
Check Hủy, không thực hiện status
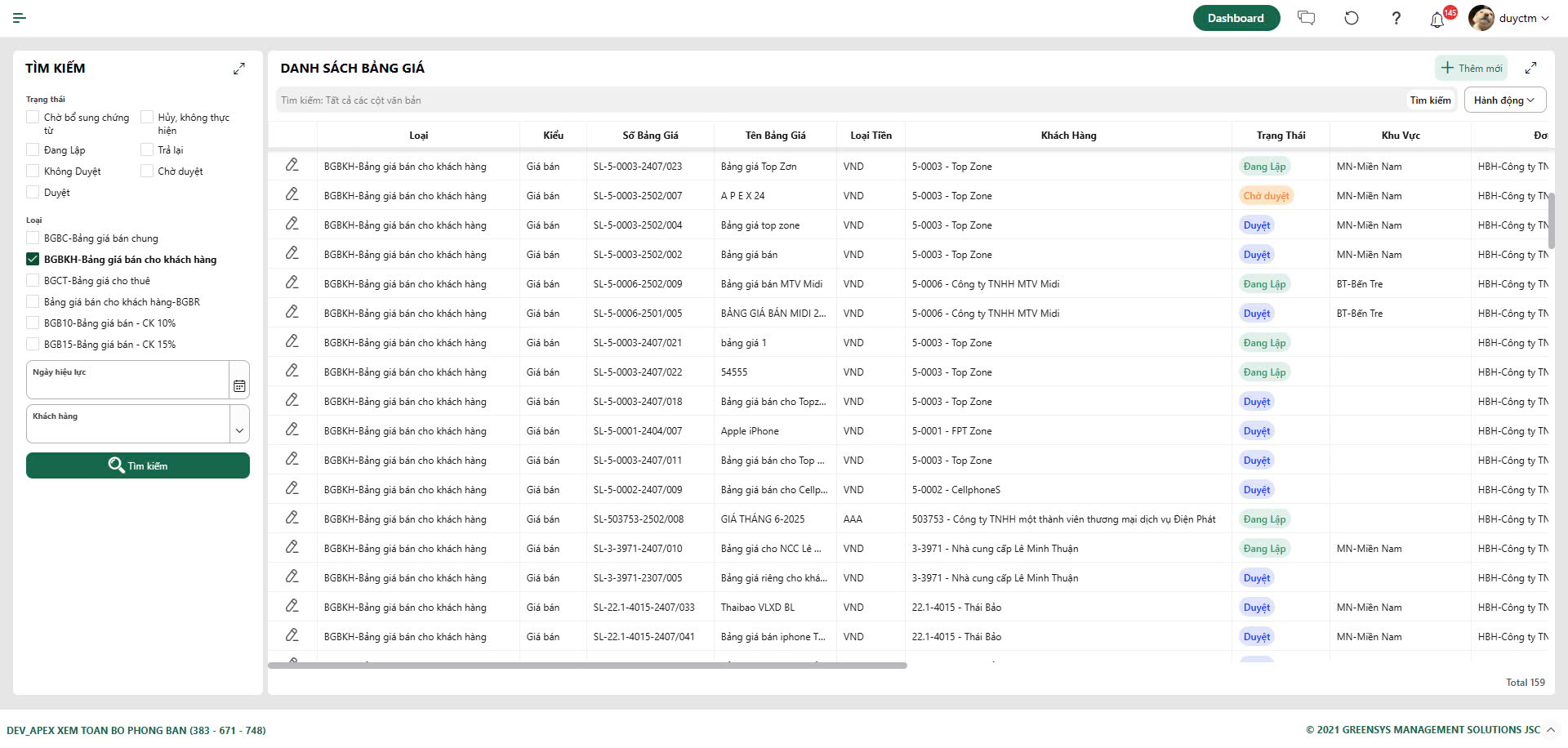147,117
